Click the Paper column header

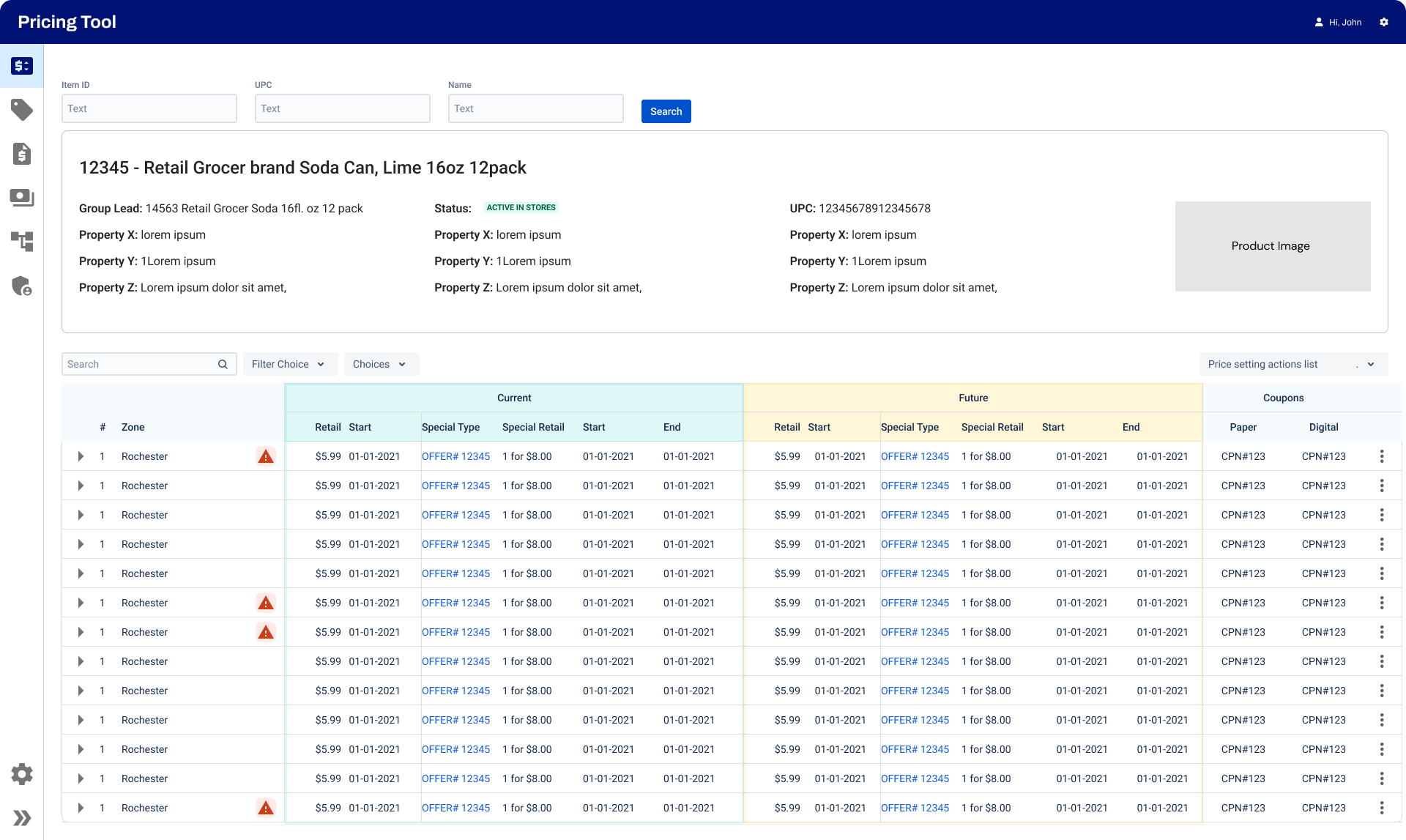tap(1243, 427)
